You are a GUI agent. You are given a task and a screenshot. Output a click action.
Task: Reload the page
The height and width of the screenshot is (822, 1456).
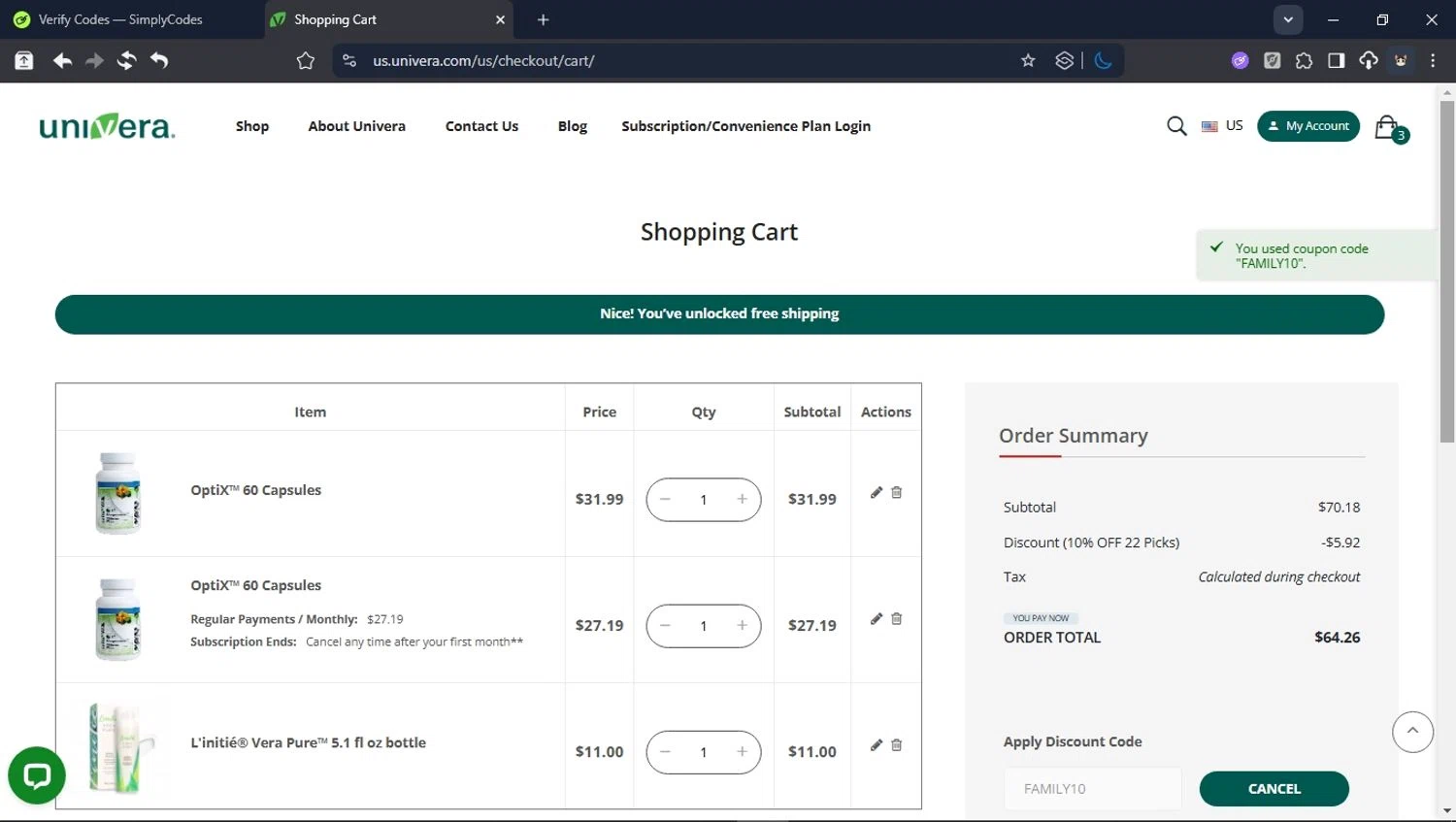pos(126,60)
